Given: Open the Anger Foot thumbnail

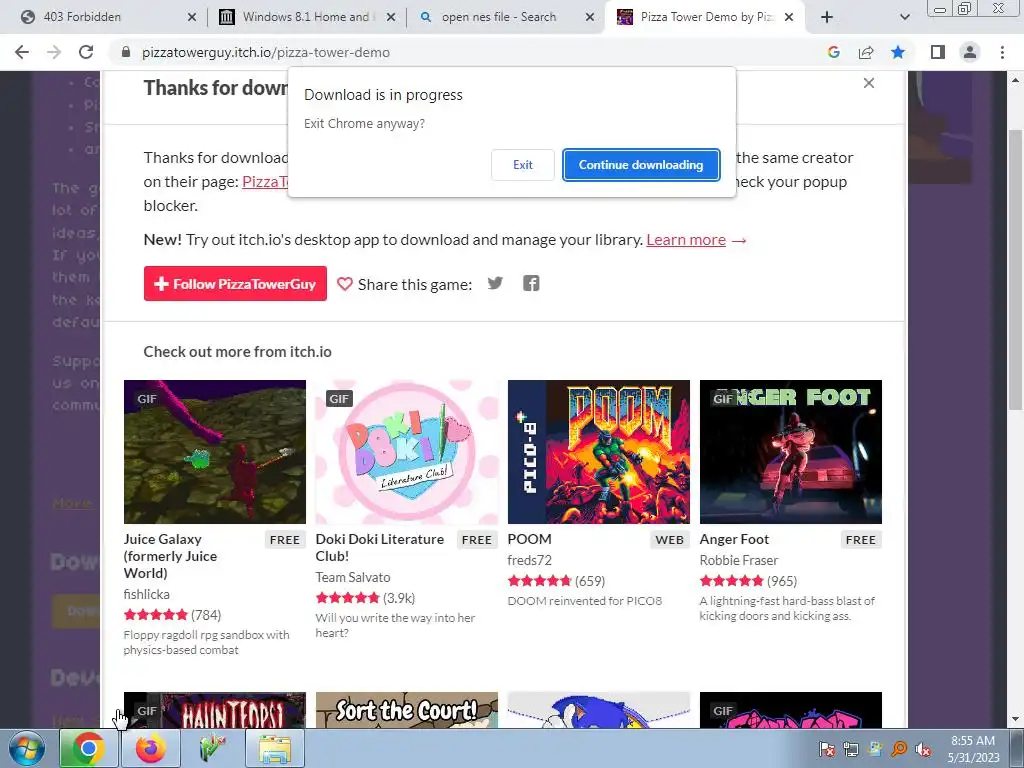Looking at the screenshot, I should click(x=791, y=451).
